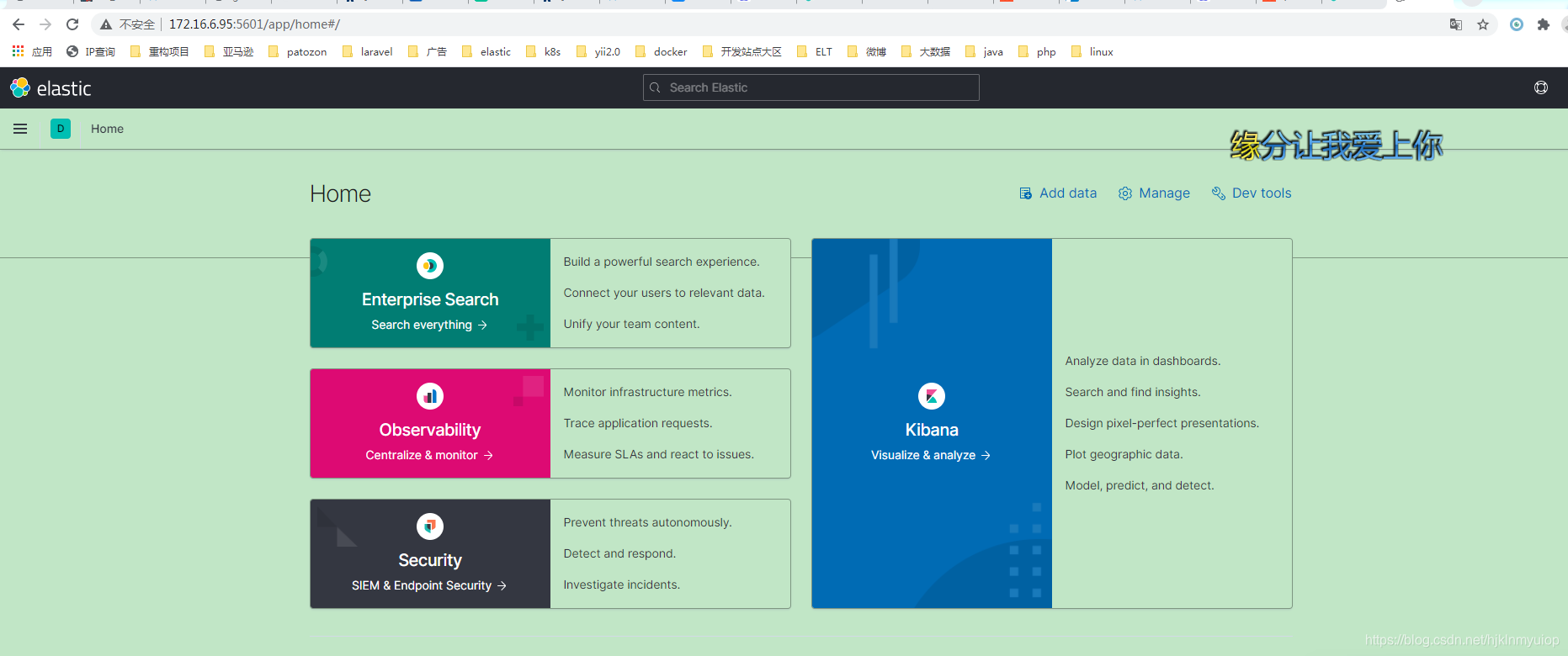Open the laravel bookmark folder
This screenshot has height=656, width=1568.
click(368, 51)
